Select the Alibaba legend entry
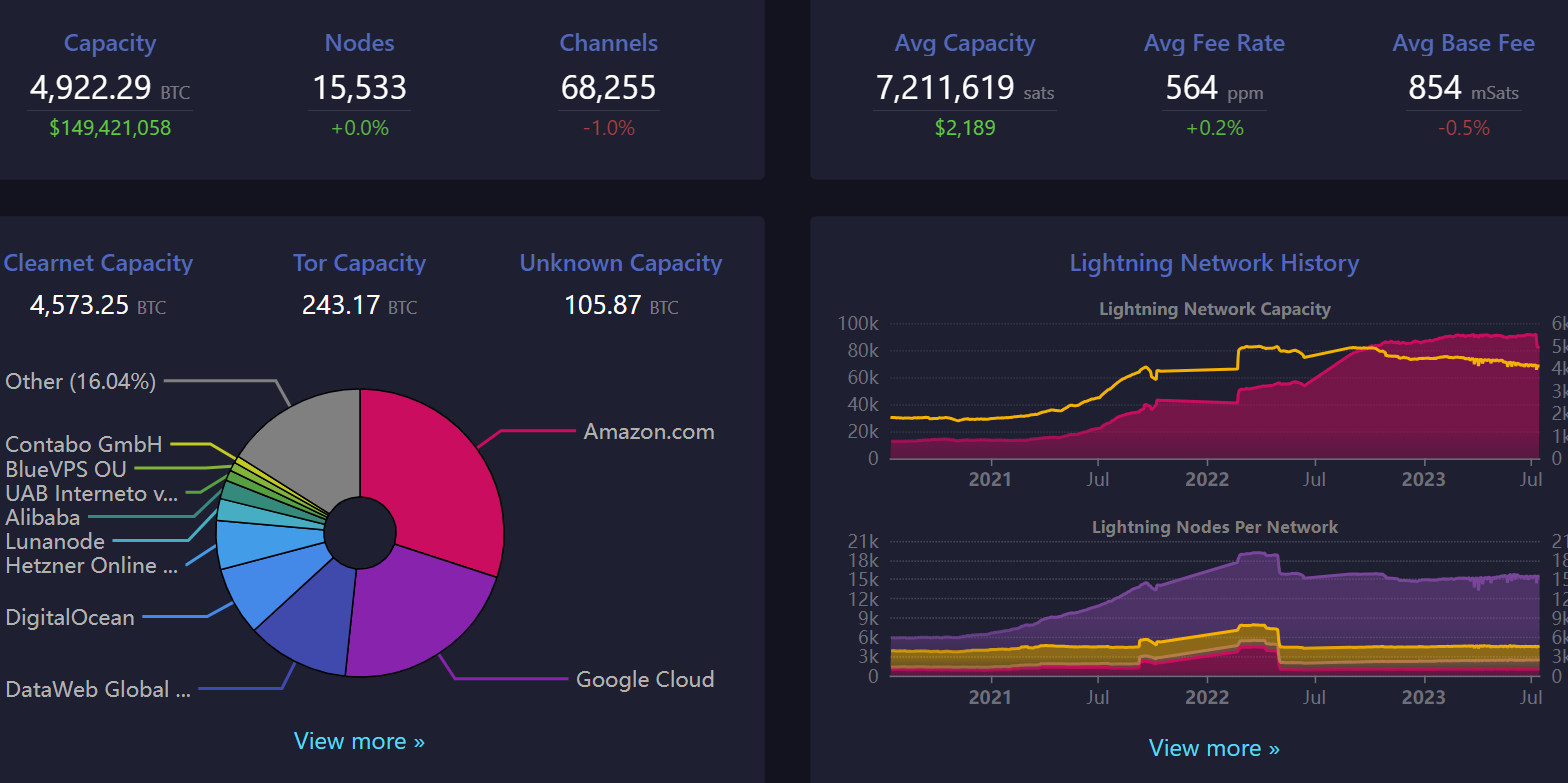Screen dimensions: 1568x783 click(x=41, y=517)
